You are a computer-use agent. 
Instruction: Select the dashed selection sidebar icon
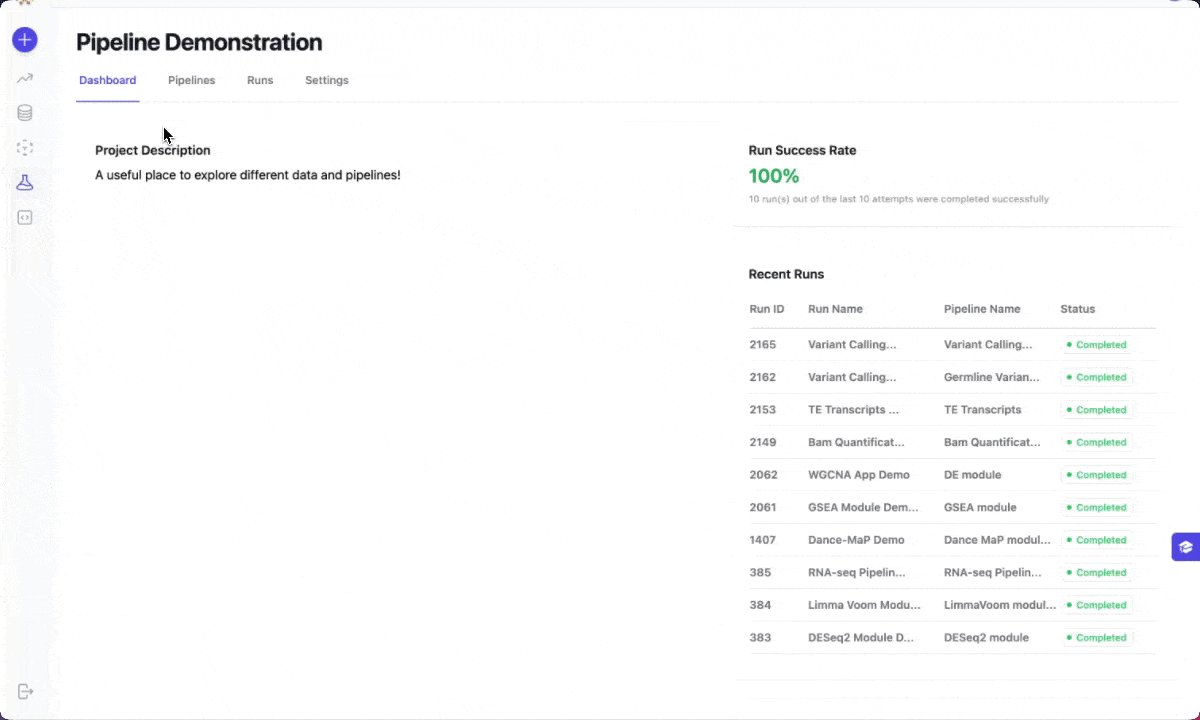click(24, 147)
